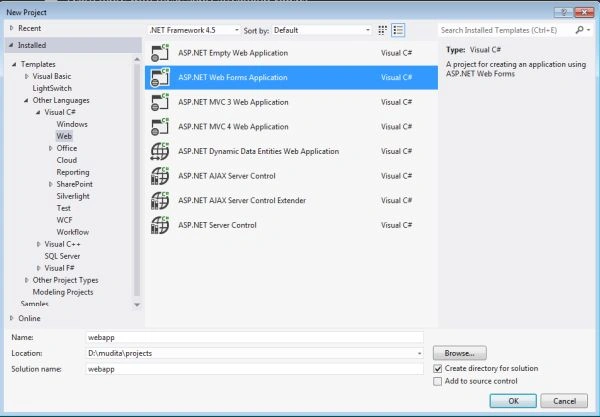The height and width of the screenshot is (417, 600).
Task: Collapse the Other Languages node arrow
Action: tap(26, 100)
